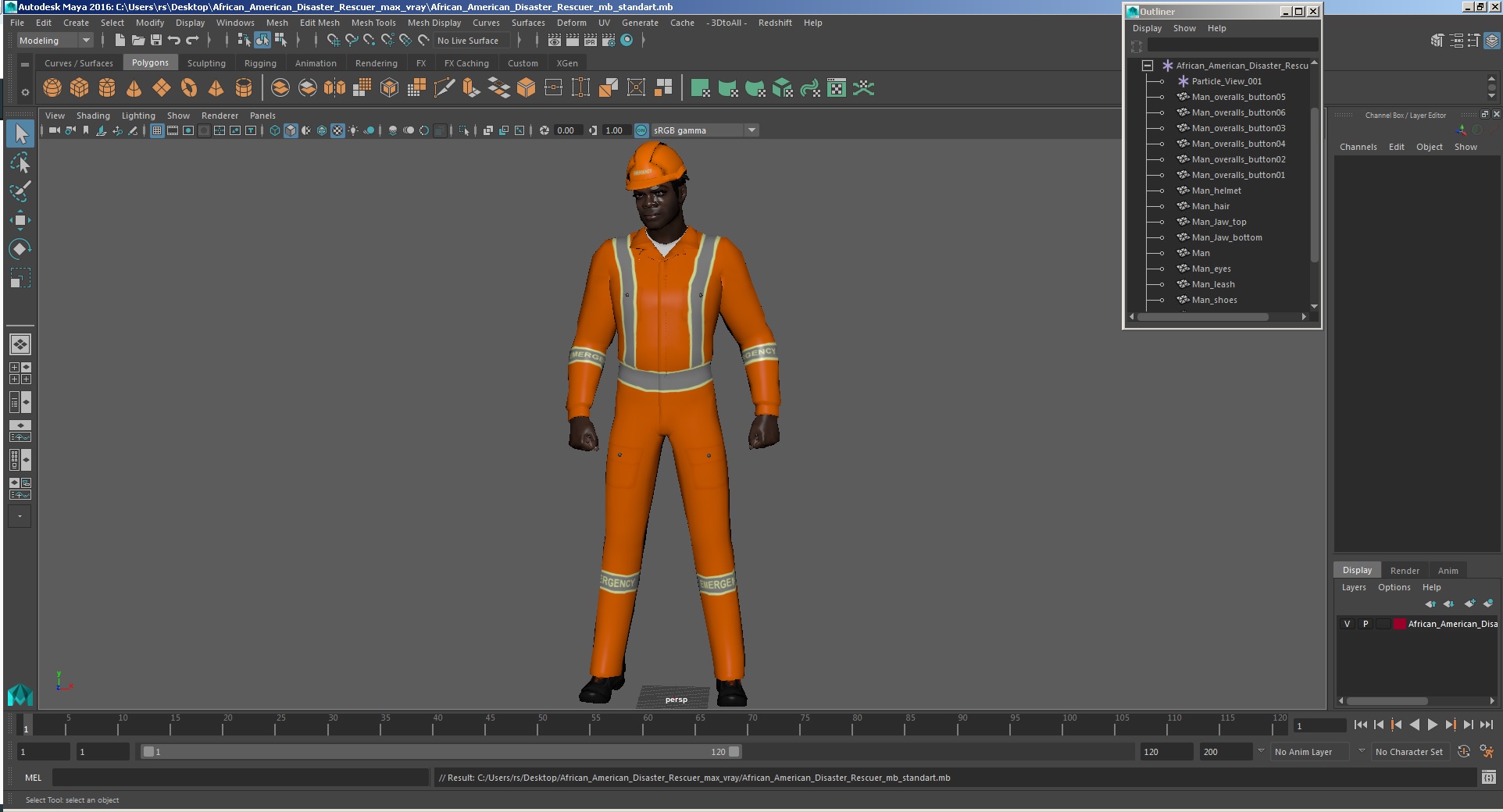Activate the Lasso Select tool
The height and width of the screenshot is (812, 1503).
(x=20, y=162)
